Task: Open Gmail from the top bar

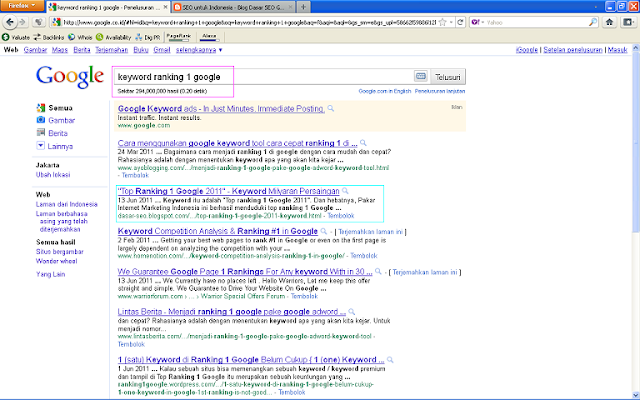Action: [162, 50]
